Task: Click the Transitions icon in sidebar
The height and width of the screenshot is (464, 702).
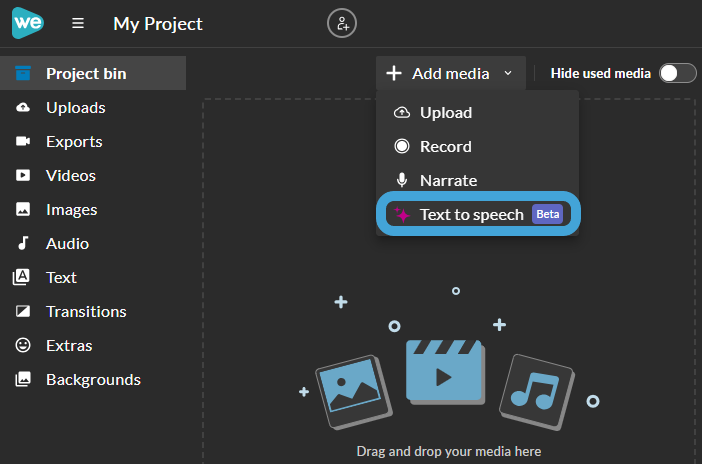Action: [23, 311]
